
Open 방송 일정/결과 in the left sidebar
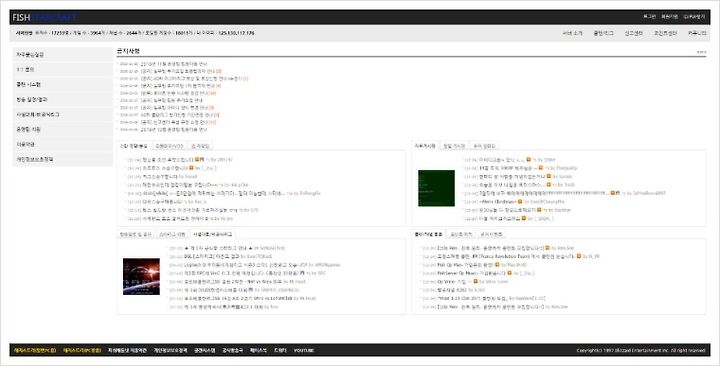tap(62, 100)
